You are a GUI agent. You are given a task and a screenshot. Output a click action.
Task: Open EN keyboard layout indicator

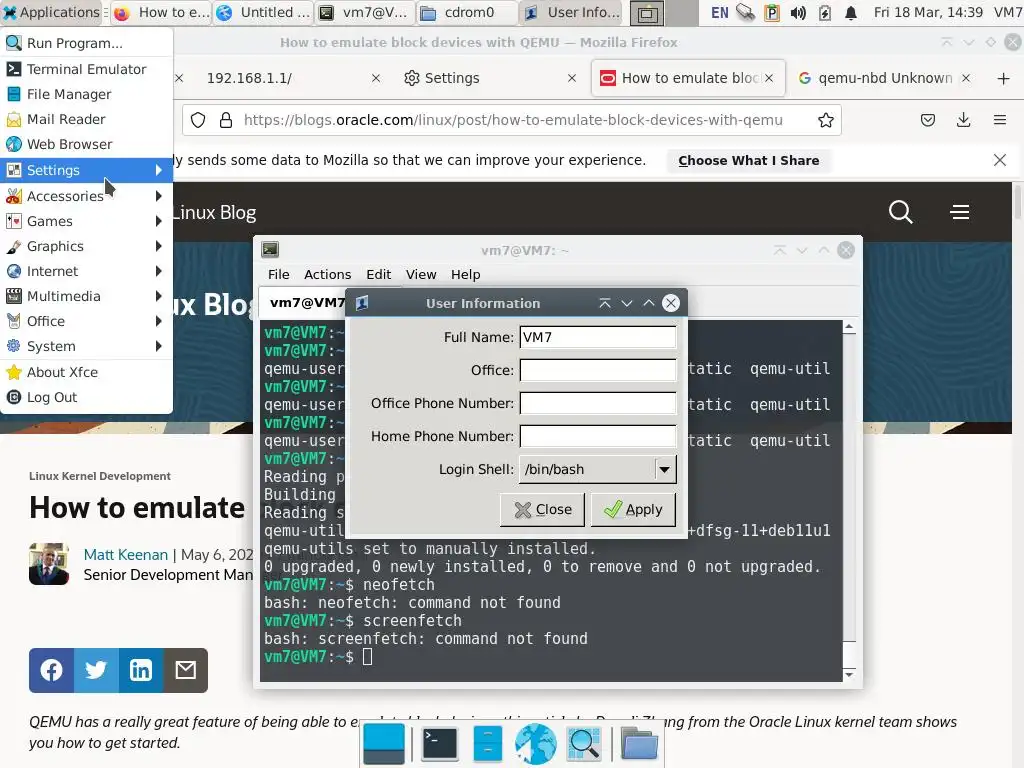(x=720, y=12)
